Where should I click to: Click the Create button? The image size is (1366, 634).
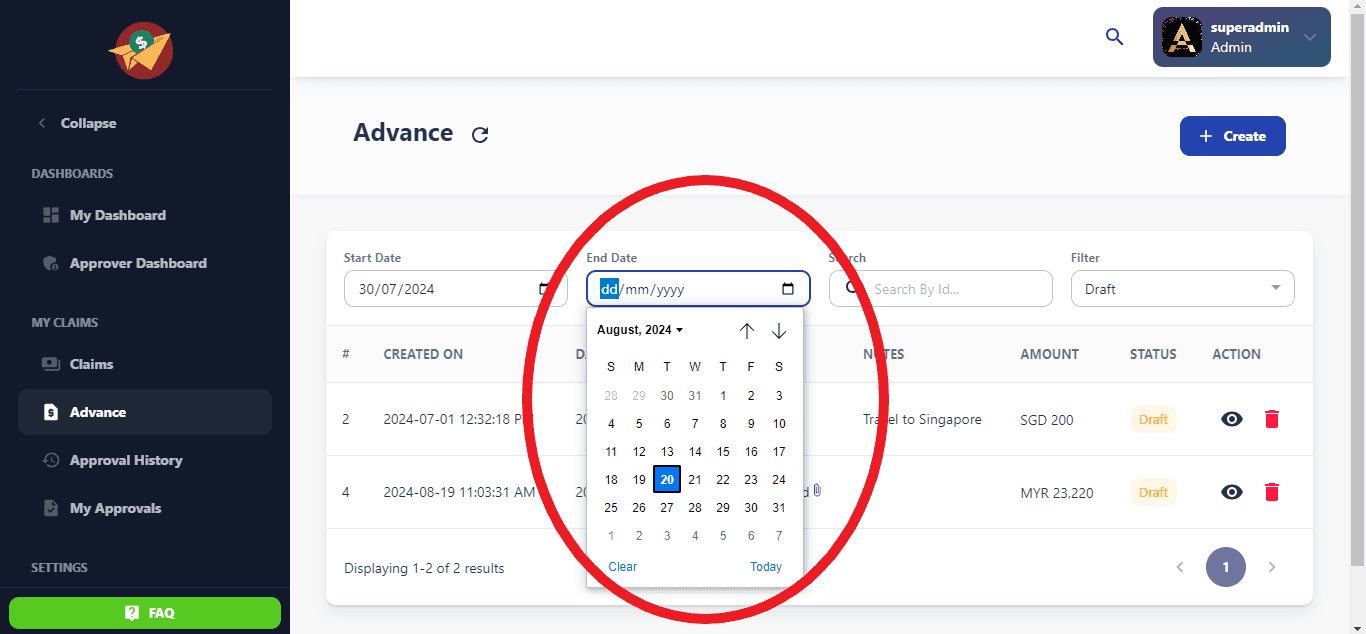1232,136
